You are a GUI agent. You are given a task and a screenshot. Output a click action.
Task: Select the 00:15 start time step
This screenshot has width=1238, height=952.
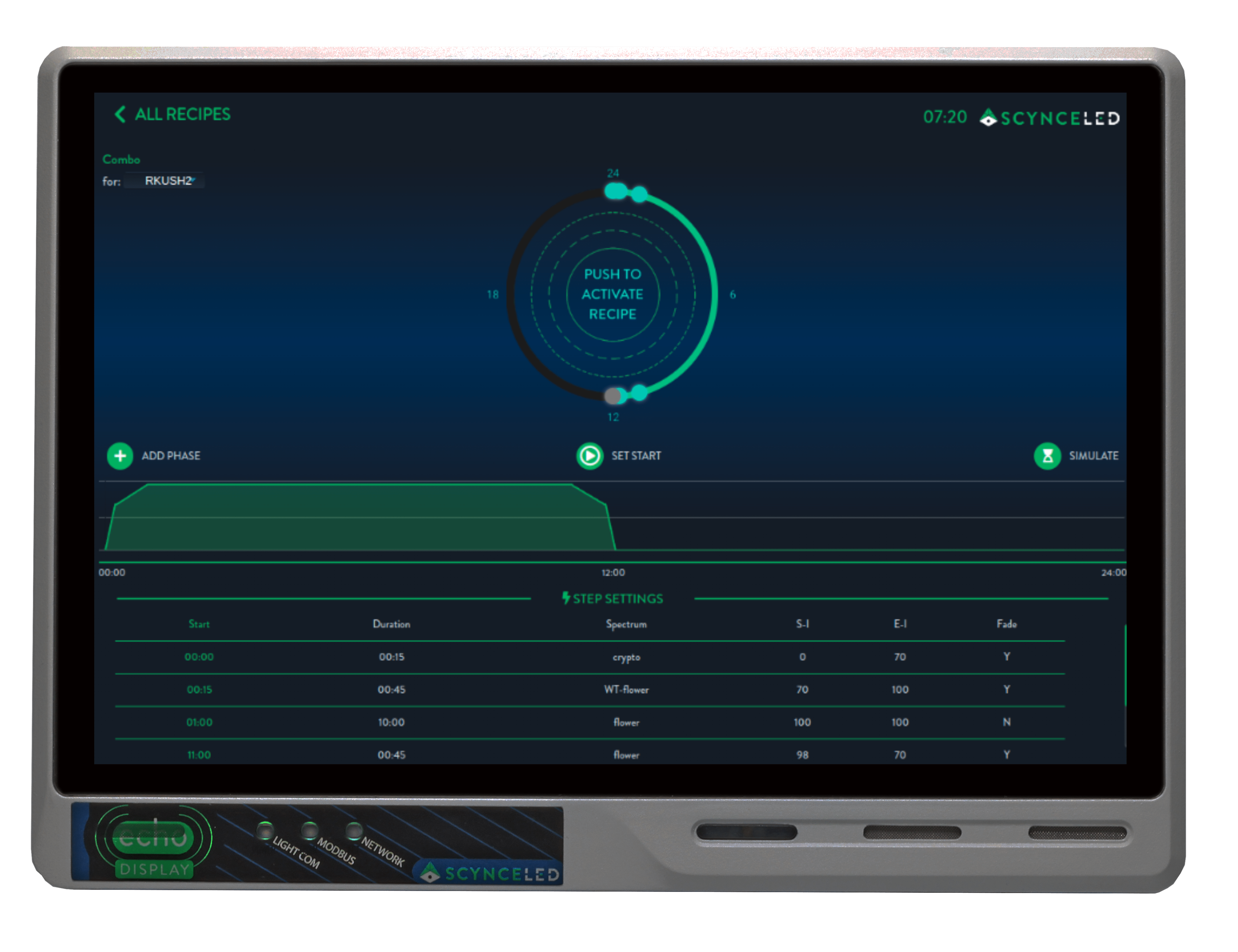point(199,690)
